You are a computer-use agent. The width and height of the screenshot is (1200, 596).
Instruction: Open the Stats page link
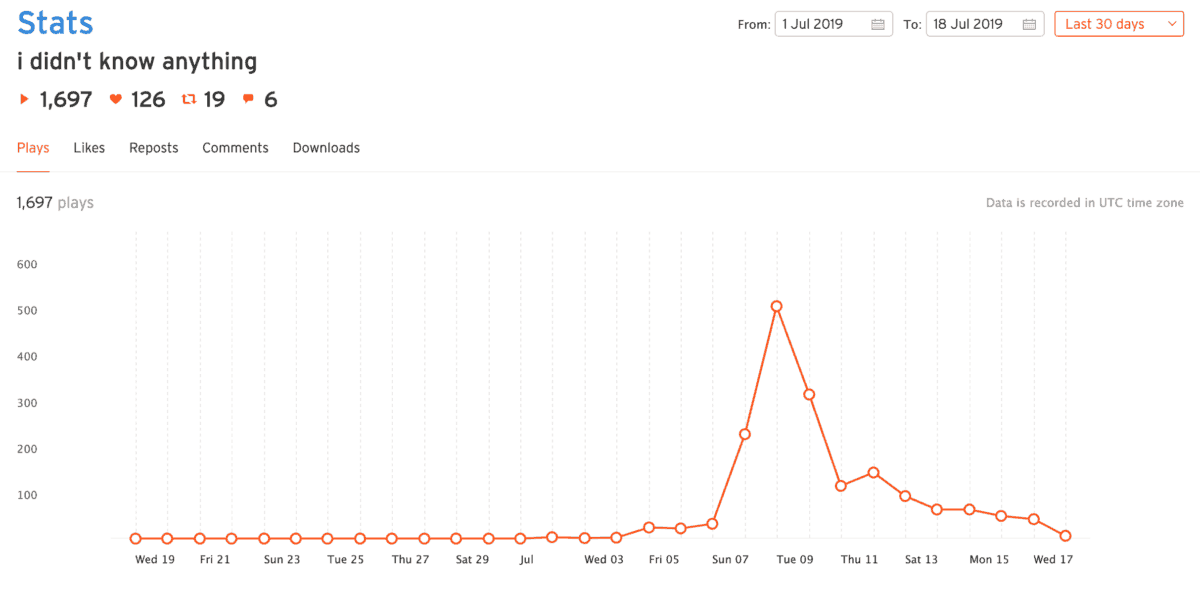[55, 22]
